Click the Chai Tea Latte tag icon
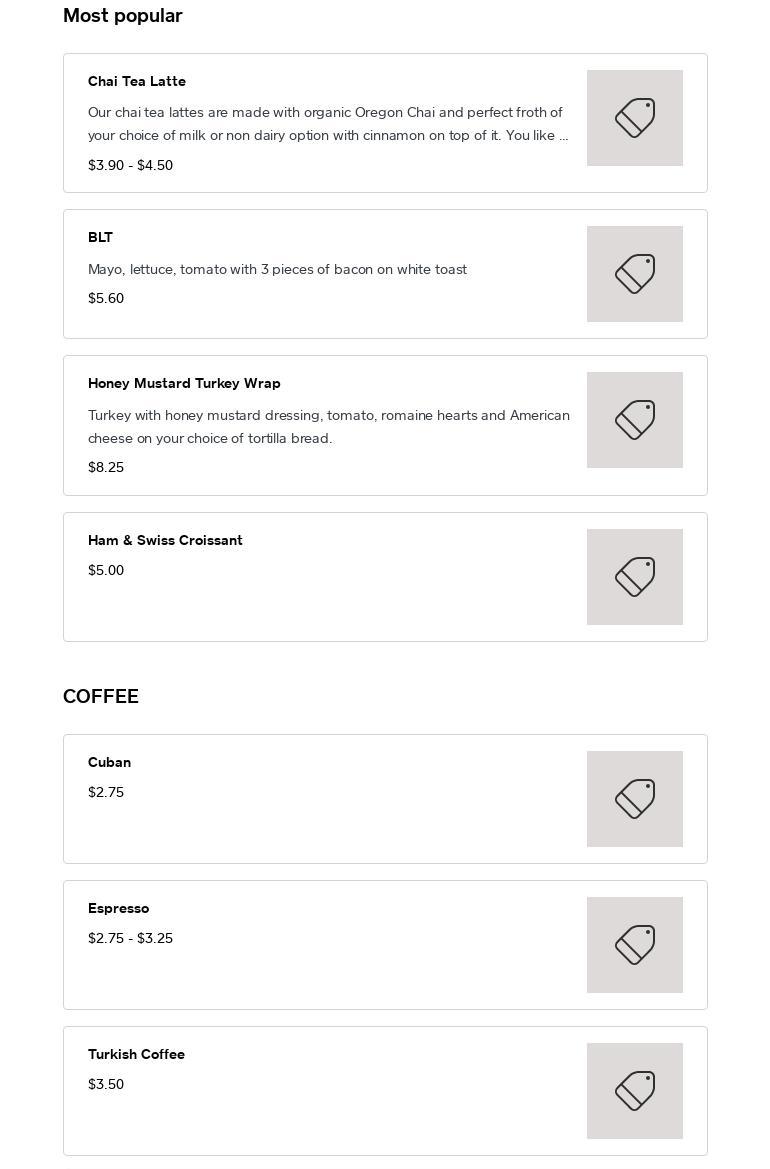770x1169 pixels. [x=634, y=118]
